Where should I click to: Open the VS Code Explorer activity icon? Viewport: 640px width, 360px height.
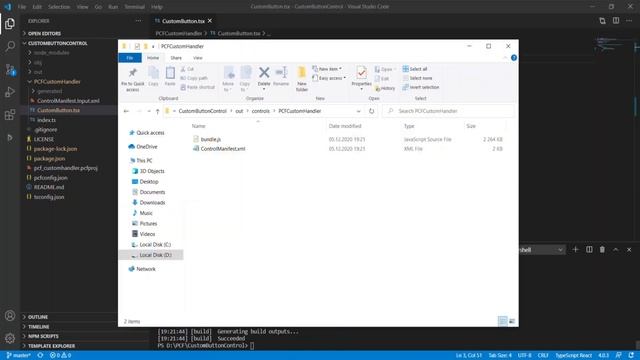point(10,24)
